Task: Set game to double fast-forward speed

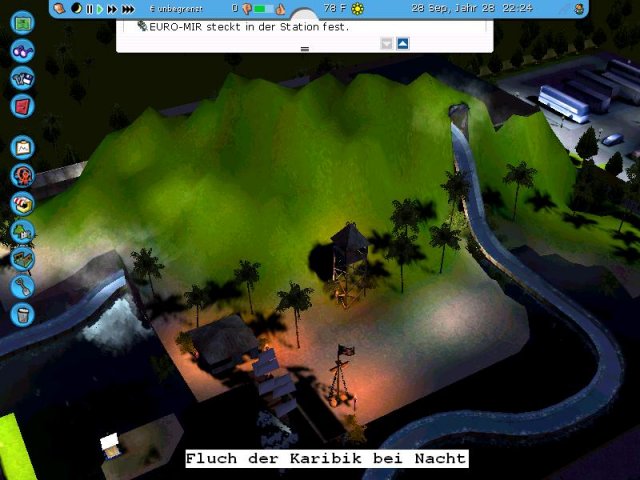Action: click(x=112, y=9)
